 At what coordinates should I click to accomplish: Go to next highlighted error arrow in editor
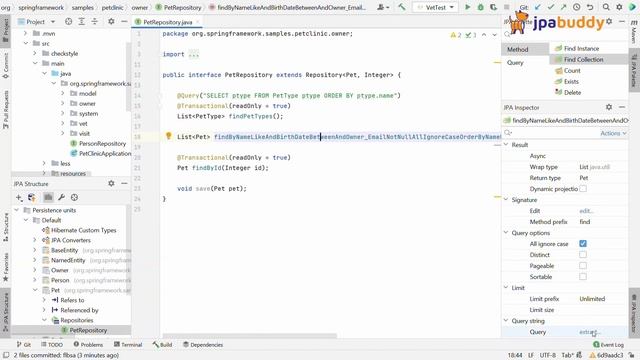coord(494,35)
